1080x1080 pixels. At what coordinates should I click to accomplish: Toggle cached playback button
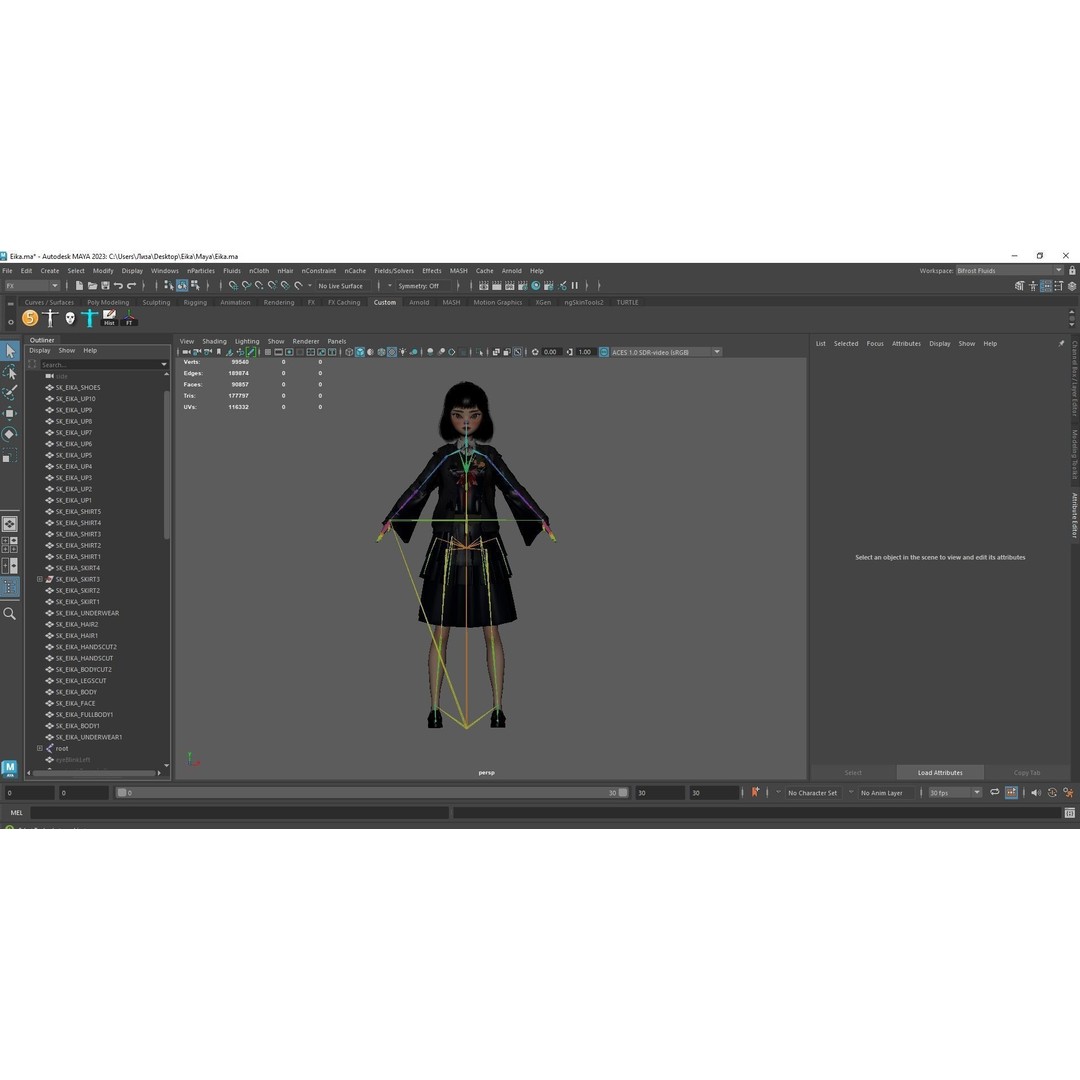(x=1011, y=793)
